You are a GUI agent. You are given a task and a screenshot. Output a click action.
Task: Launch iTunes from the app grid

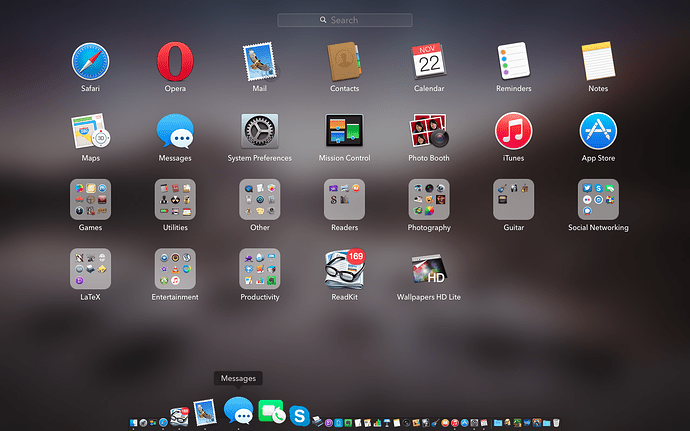tap(514, 131)
